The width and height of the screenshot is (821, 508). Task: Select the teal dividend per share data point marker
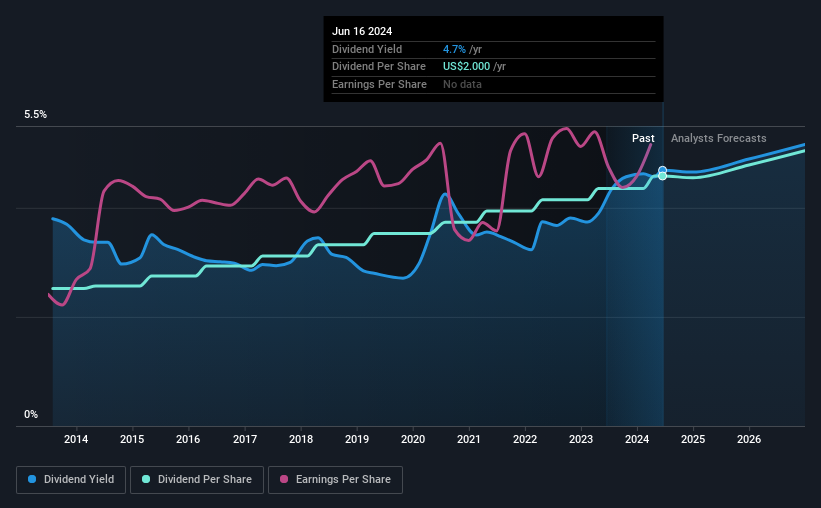[662, 176]
